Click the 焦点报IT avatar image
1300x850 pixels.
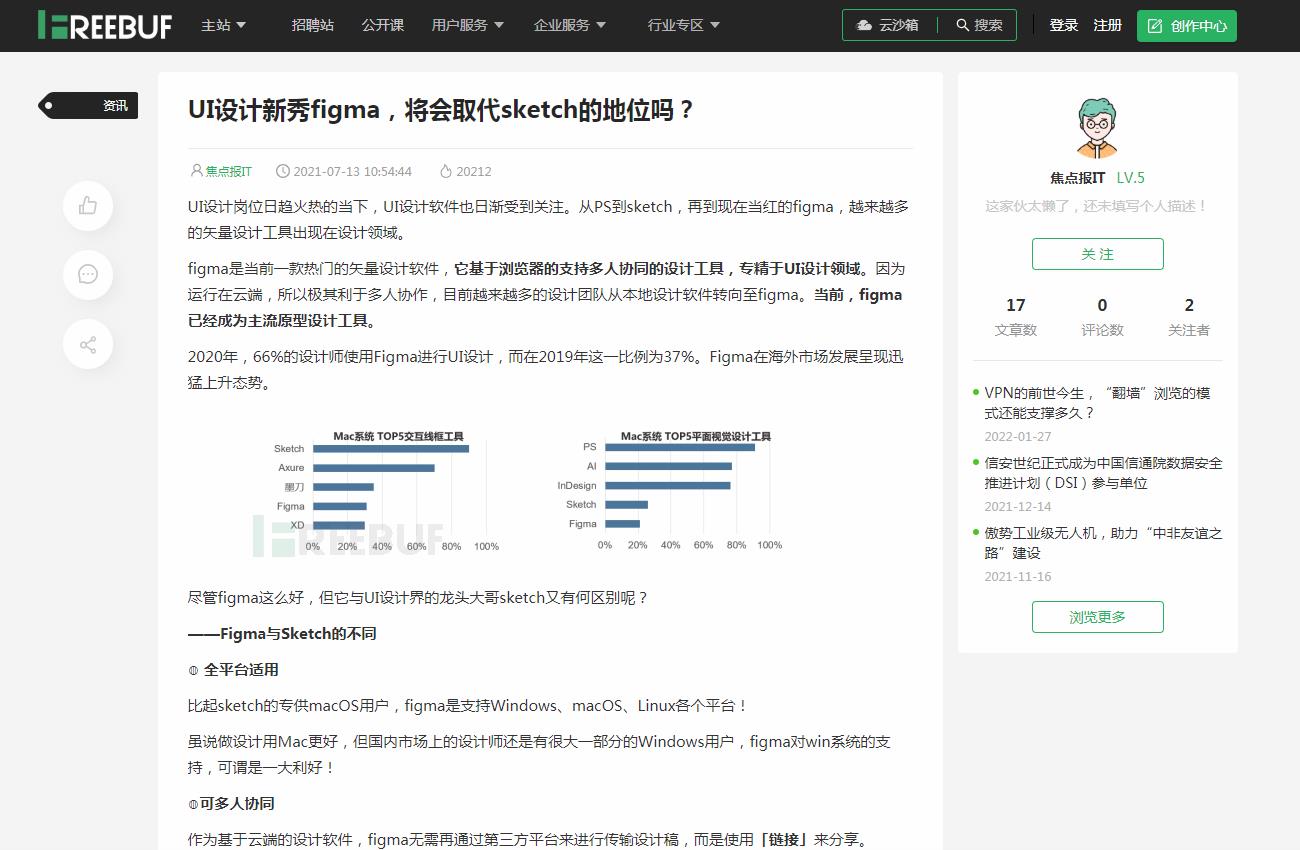(1097, 128)
